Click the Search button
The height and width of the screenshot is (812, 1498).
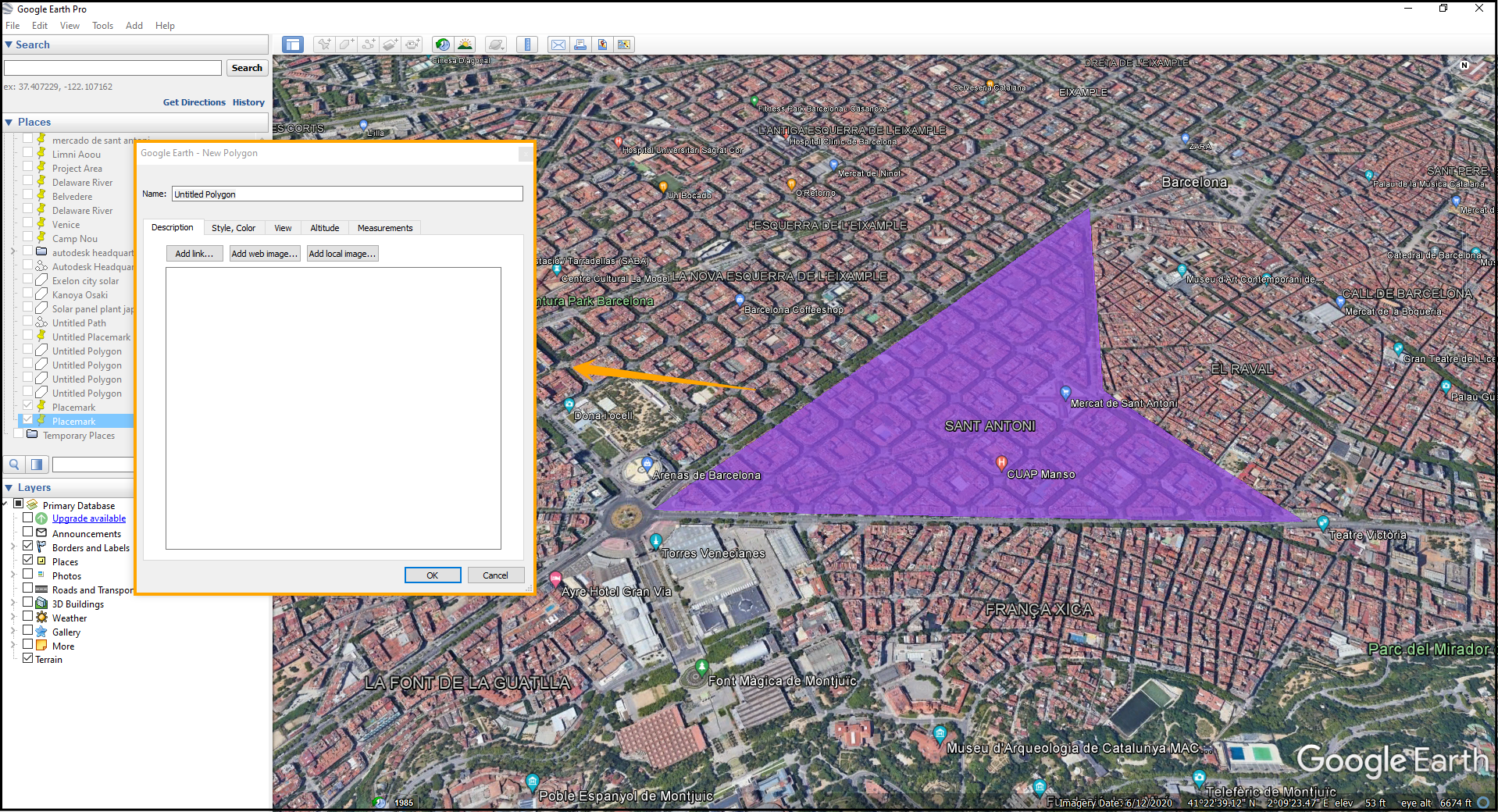[x=247, y=68]
